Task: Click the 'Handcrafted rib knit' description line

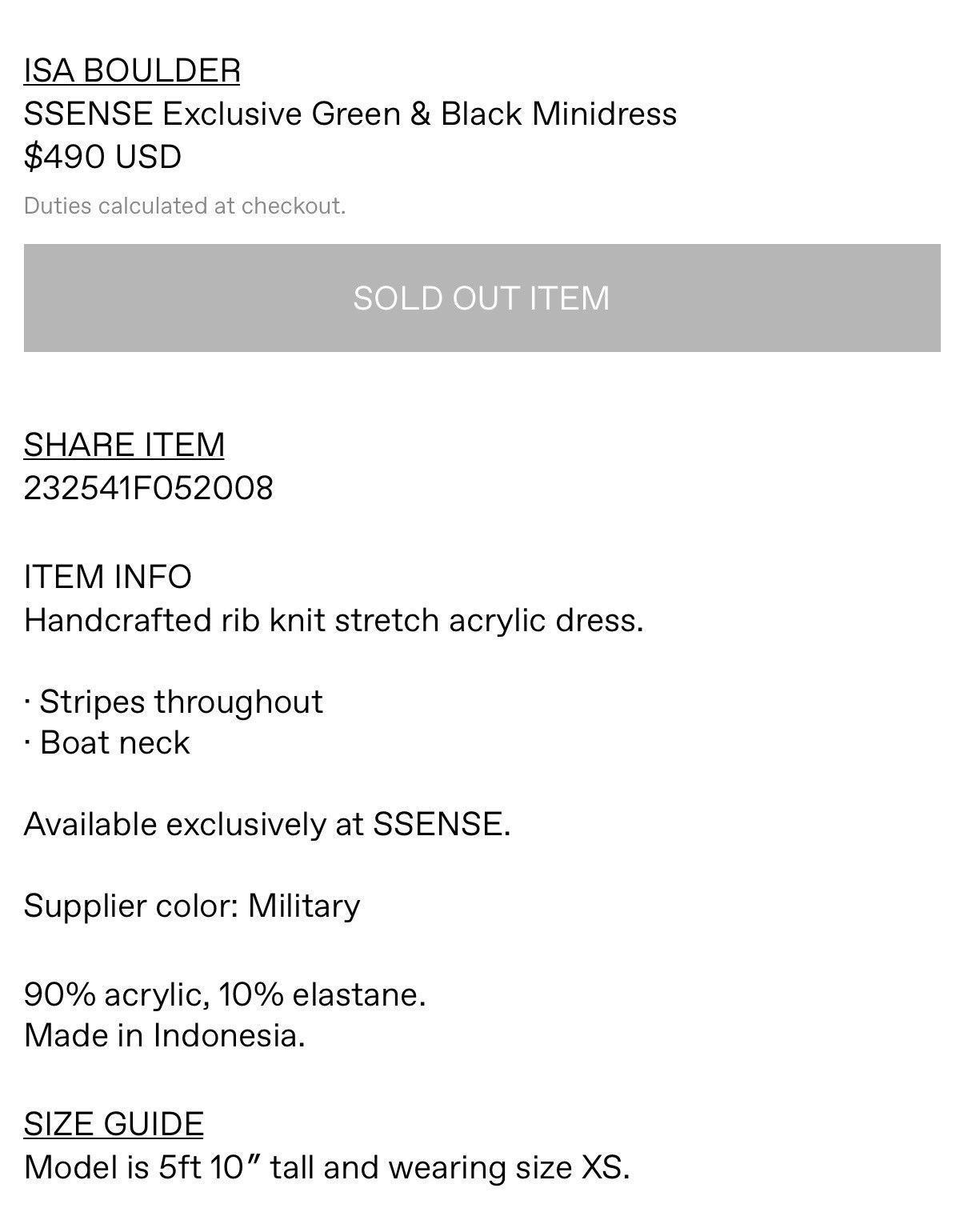Action: pos(334,620)
